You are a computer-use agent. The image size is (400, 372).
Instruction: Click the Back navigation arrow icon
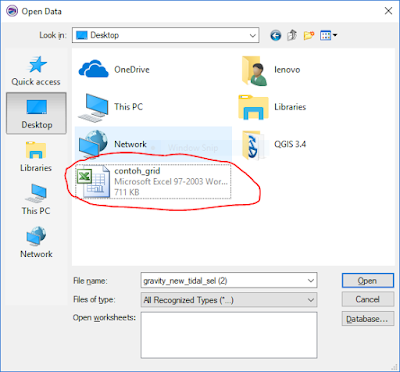tap(275, 35)
